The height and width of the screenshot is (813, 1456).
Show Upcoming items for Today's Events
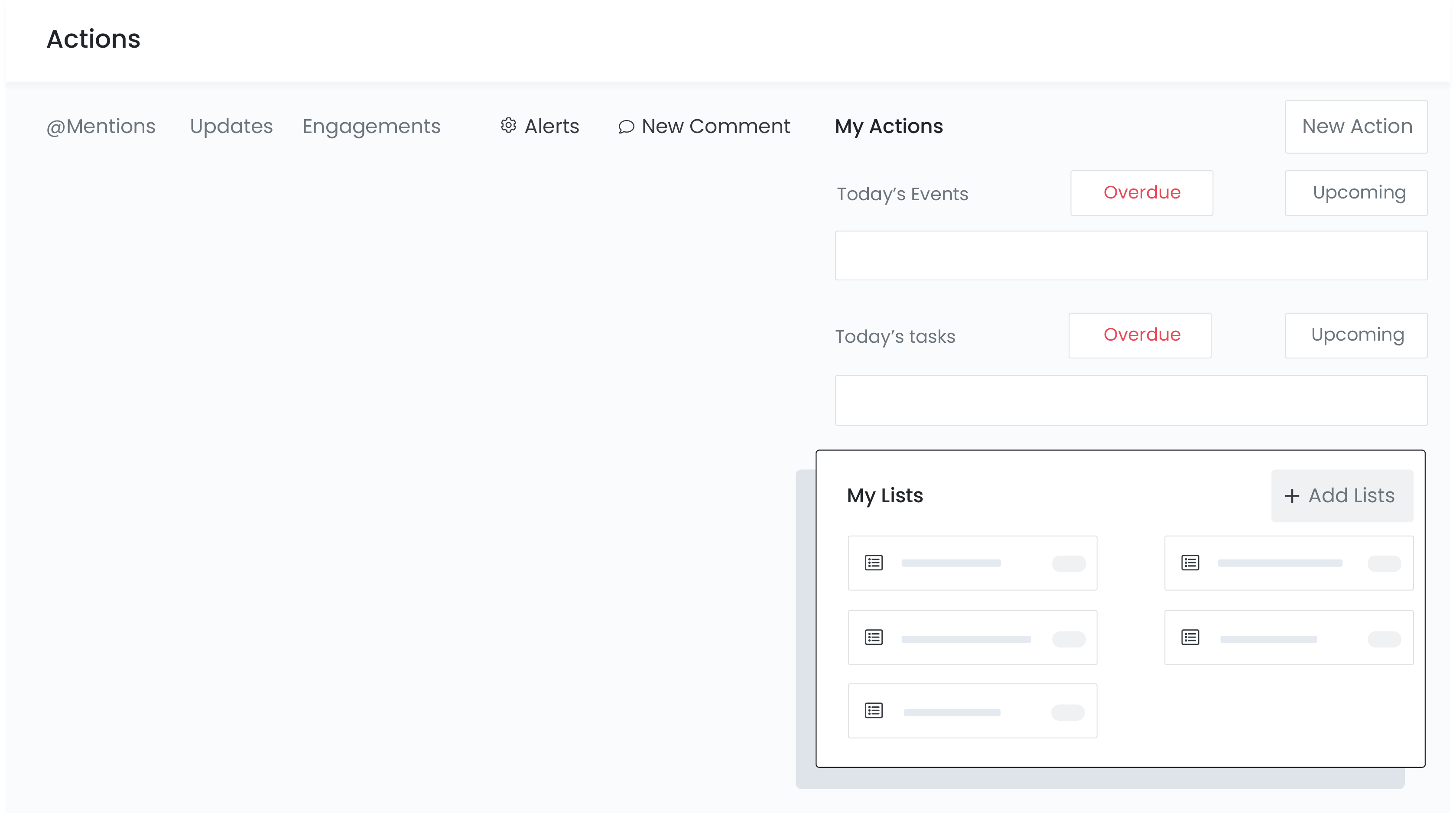(1355, 193)
